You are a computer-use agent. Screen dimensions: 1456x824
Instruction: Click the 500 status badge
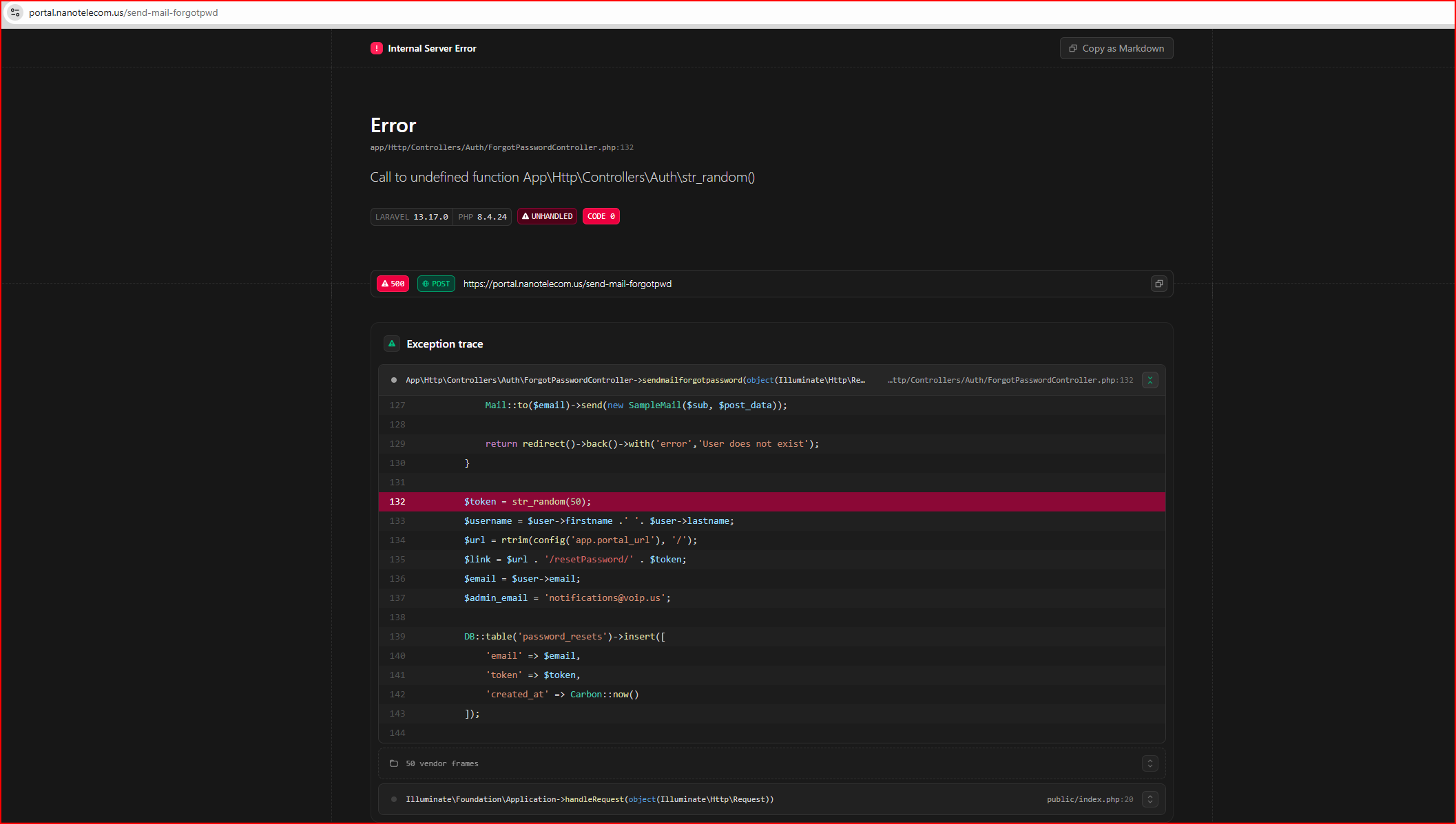393,284
